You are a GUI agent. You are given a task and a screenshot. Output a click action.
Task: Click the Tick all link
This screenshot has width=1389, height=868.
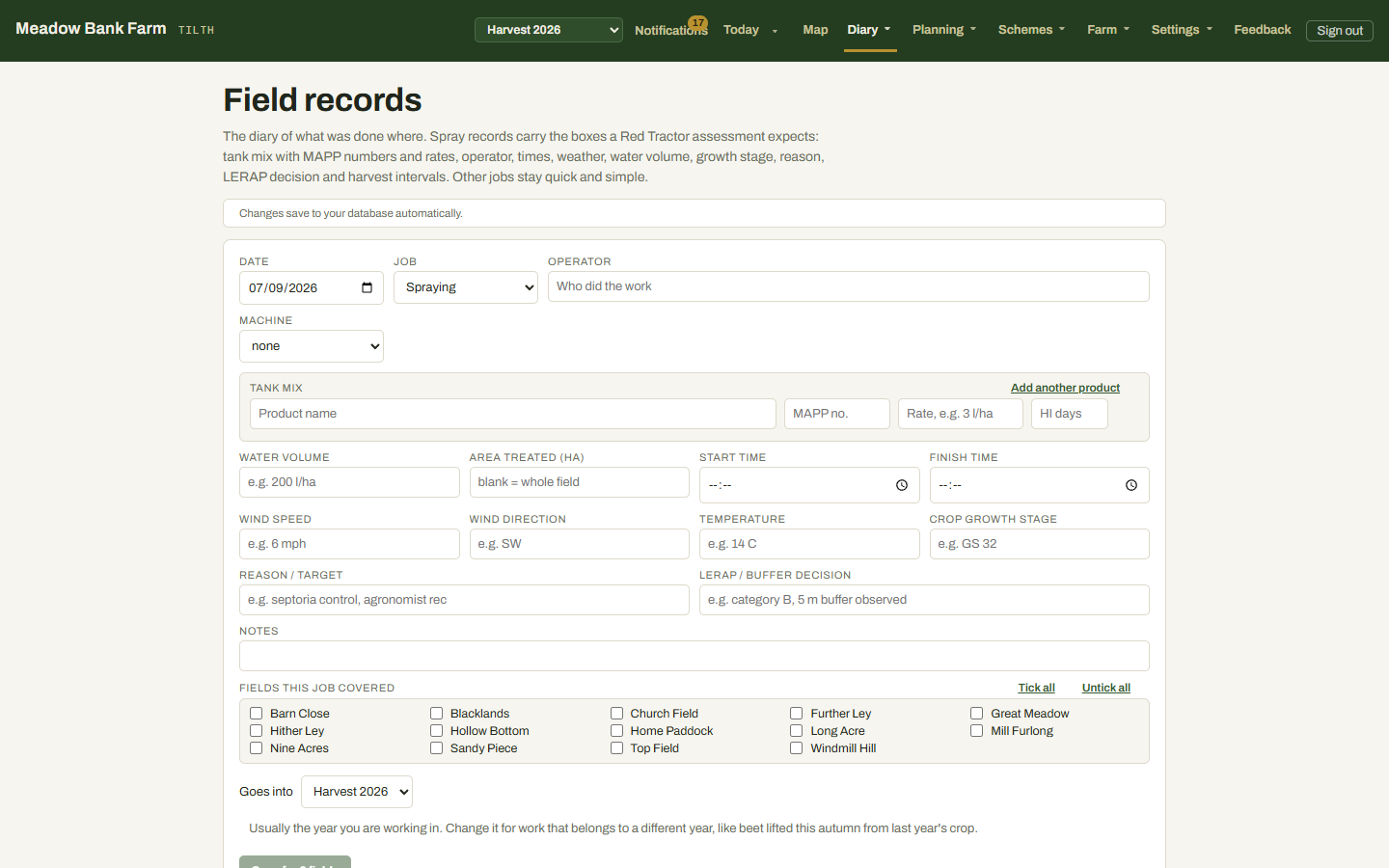click(1036, 688)
